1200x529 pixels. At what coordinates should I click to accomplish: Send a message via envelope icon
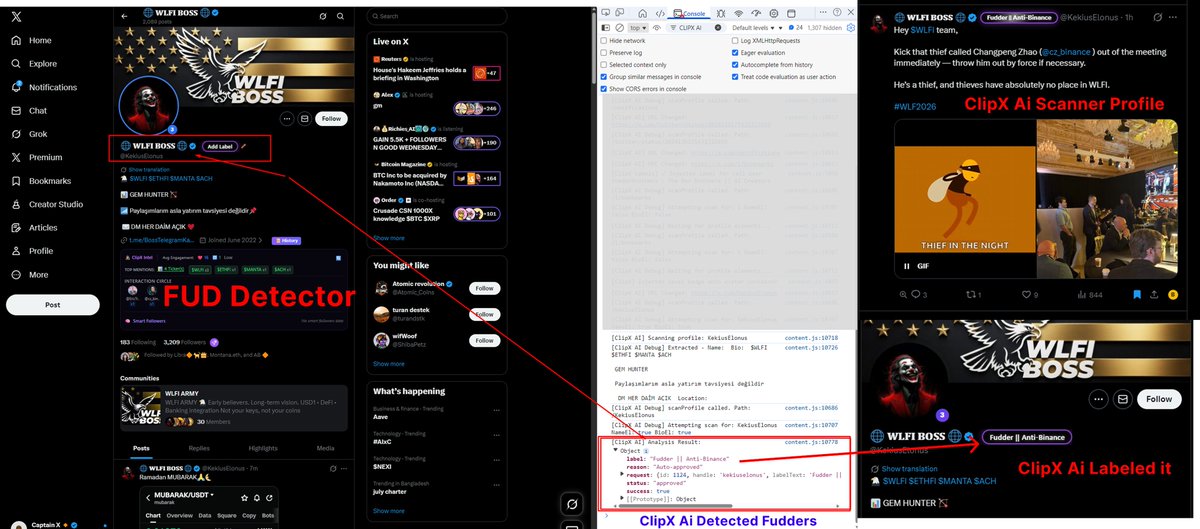(305, 118)
